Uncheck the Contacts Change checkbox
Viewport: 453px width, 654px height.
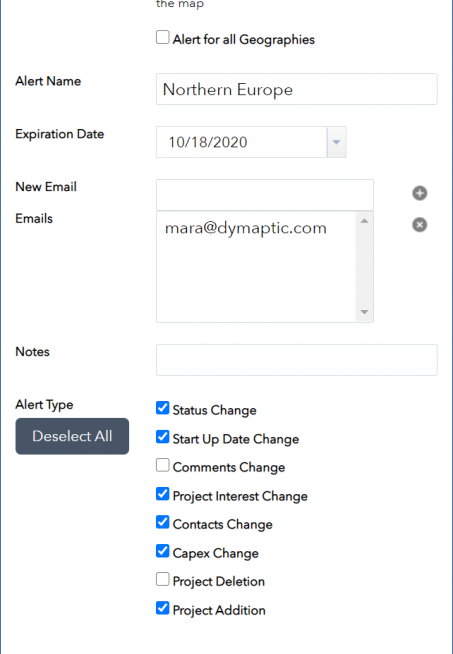click(163, 522)
